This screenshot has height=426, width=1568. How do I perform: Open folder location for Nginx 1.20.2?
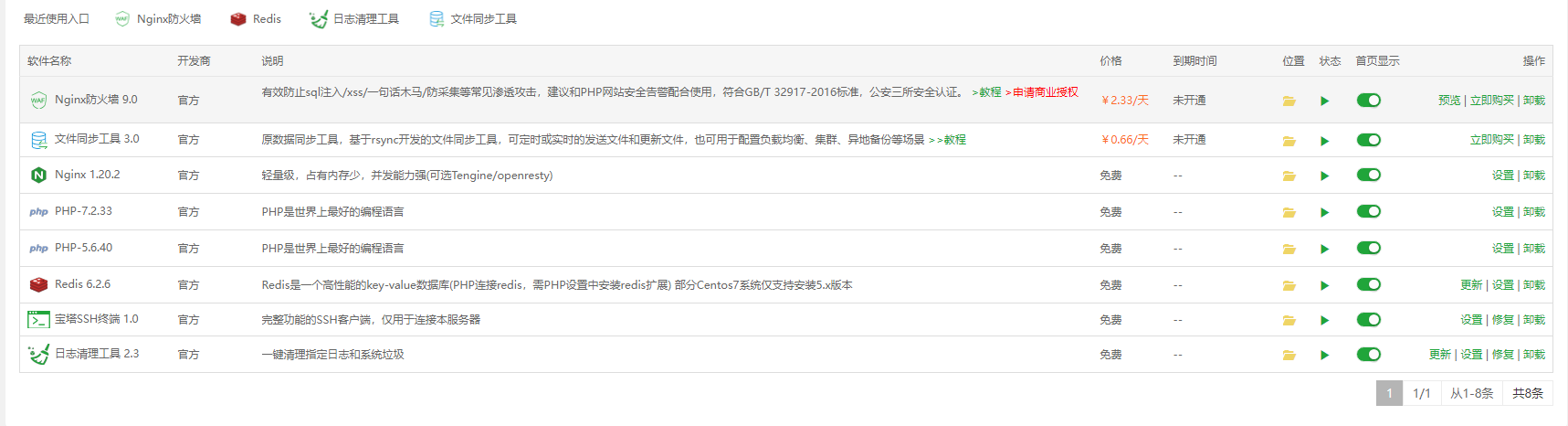[x=1289, y=176]
